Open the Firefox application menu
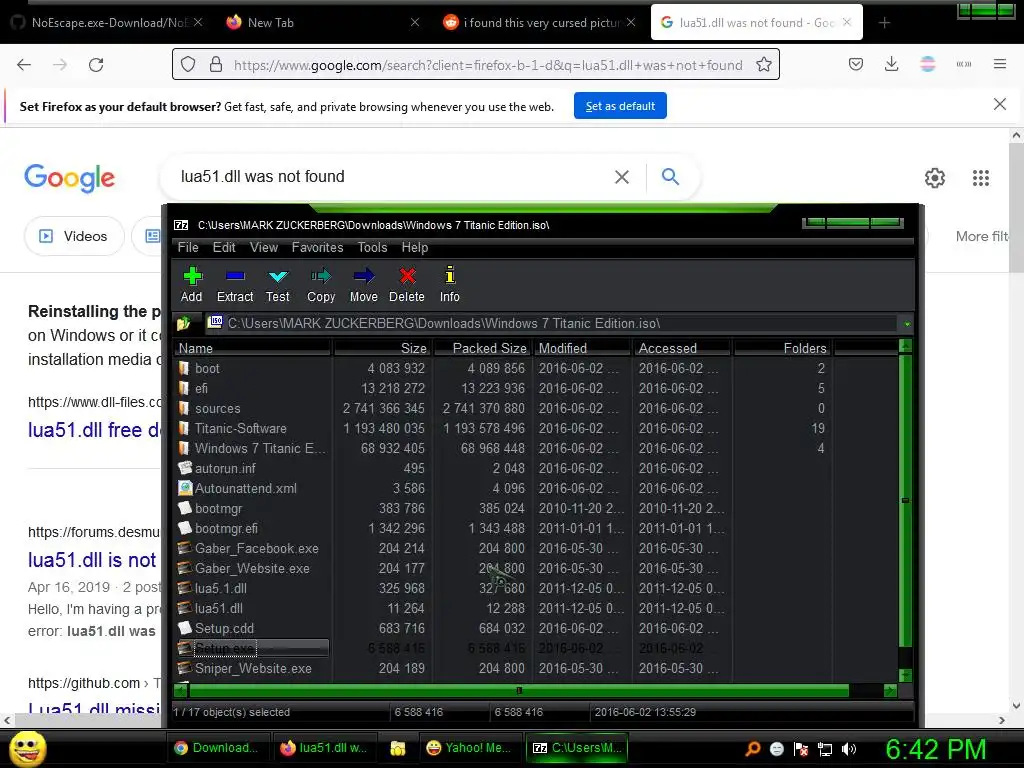The width and height of the screenshot is (1024, 768). click(1000, 64)
